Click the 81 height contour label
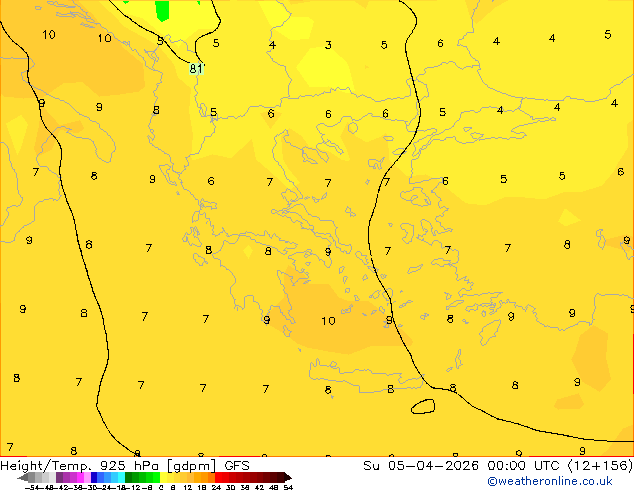Viewport: 634px width, 490px height. point(196,69)
